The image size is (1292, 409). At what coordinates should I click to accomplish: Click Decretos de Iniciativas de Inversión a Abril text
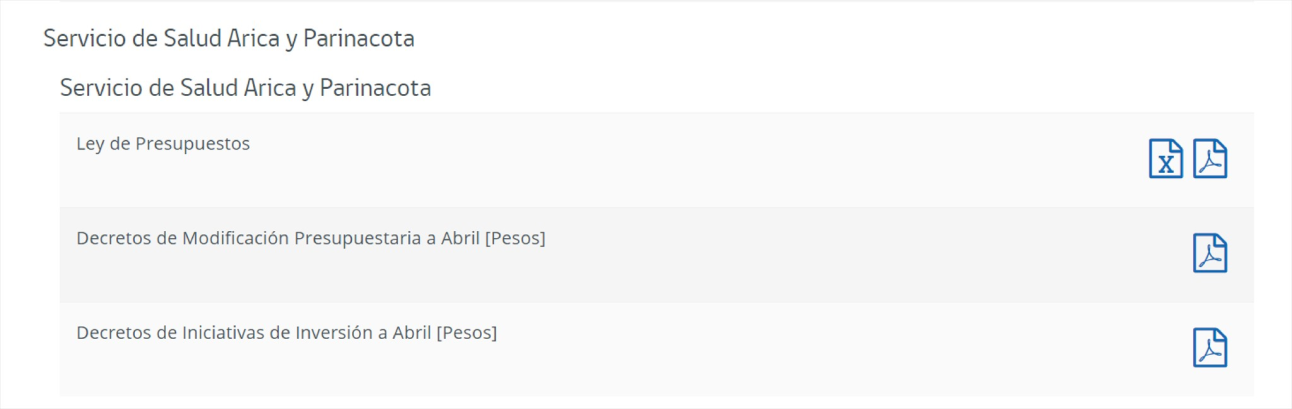click(x=254, y=332)
